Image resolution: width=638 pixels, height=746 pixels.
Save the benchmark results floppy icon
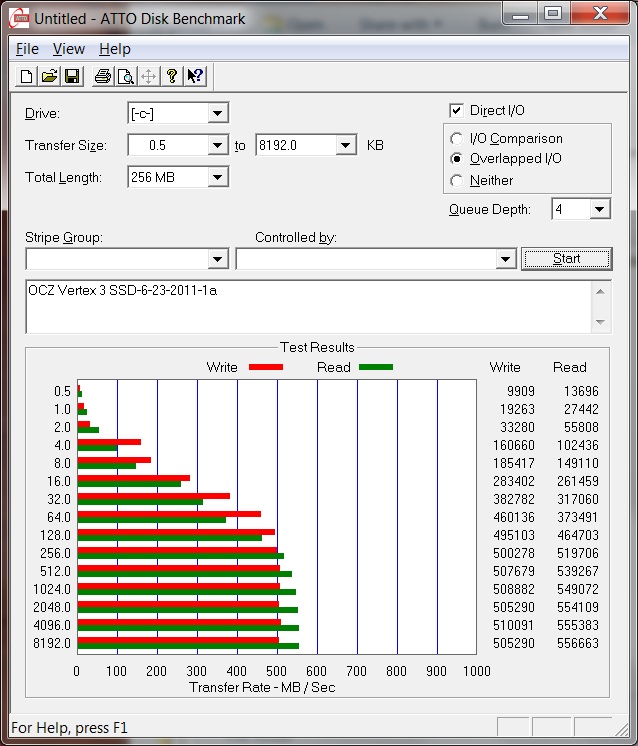(72, 76)
